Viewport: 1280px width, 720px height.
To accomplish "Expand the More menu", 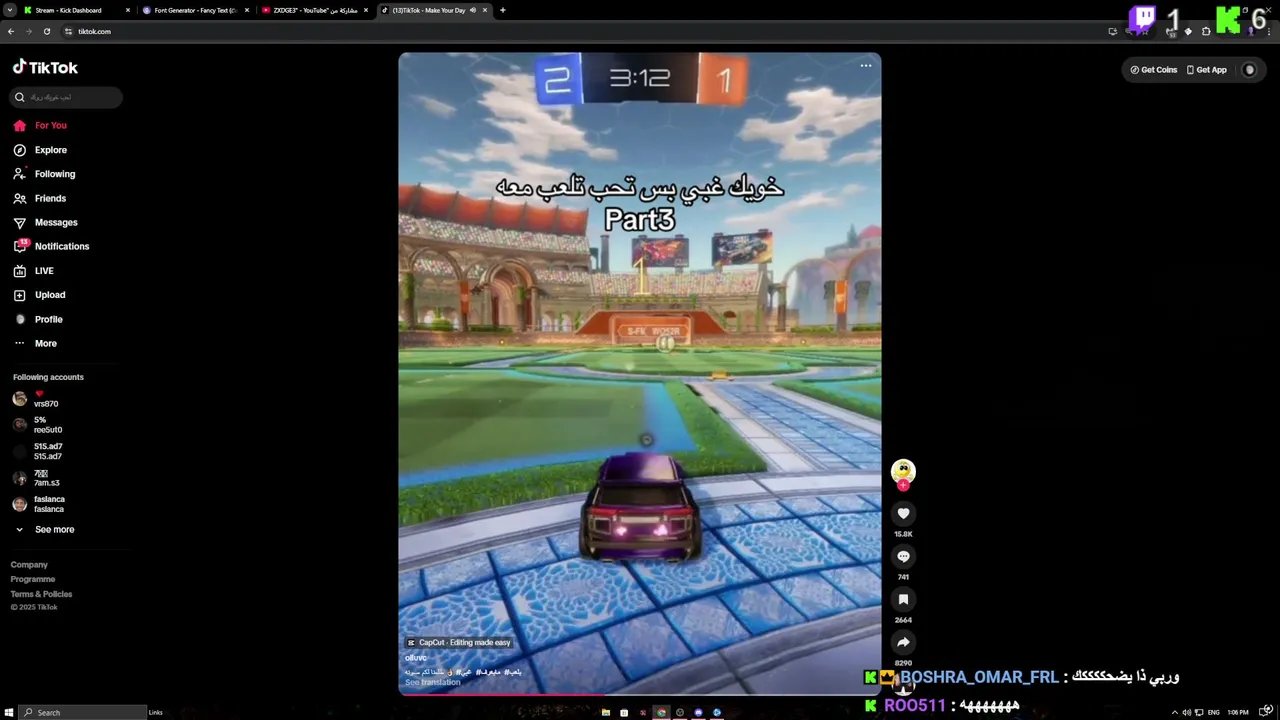I will [x=45, y=343].
